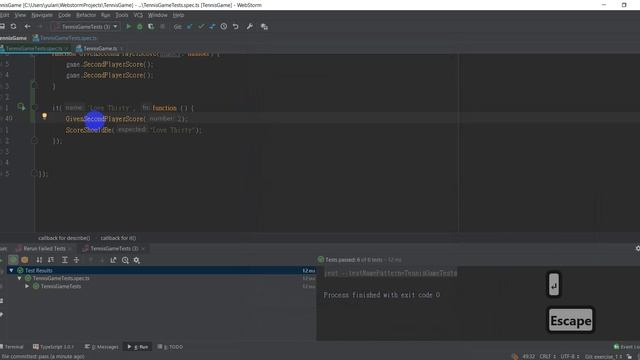Export test results icon in Run toolbar

pos(113,260)
